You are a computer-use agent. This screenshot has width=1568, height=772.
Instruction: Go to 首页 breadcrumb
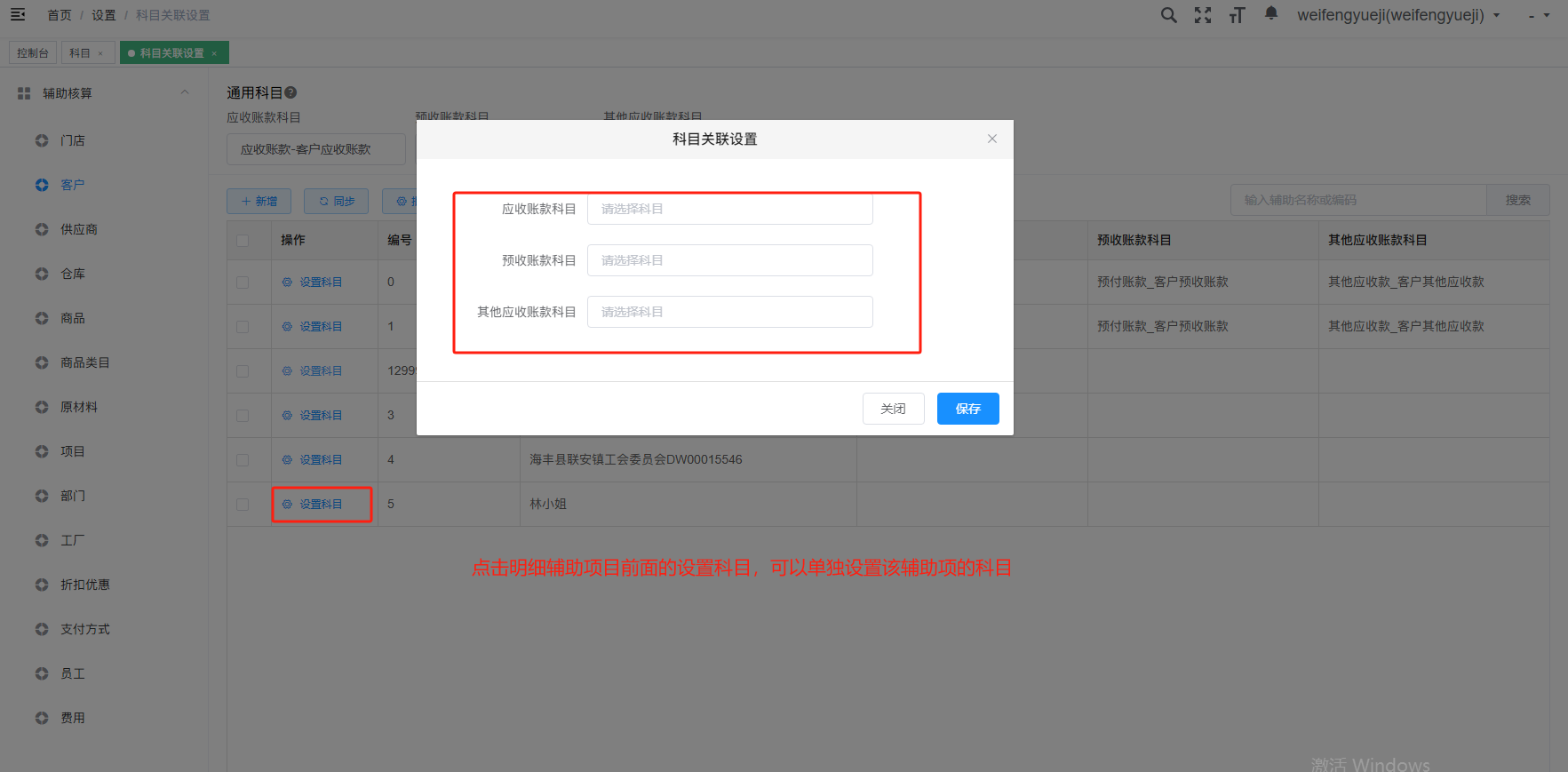[60, 15]
